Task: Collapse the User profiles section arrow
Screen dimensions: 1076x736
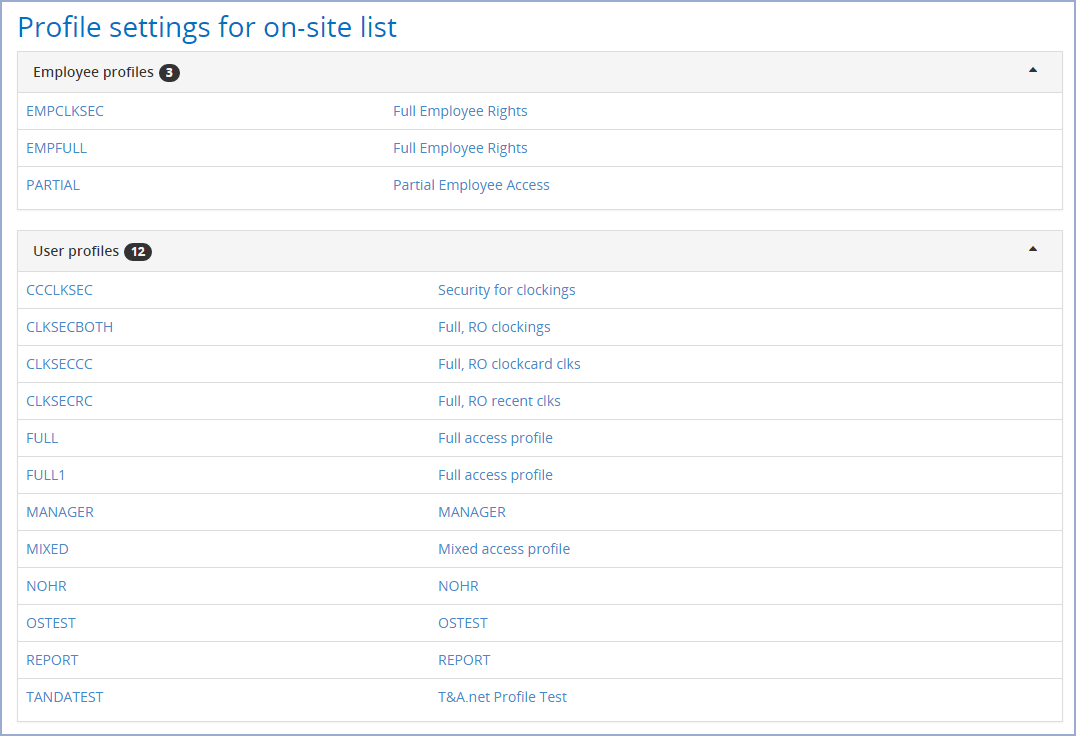Action: coord(1033,249)
